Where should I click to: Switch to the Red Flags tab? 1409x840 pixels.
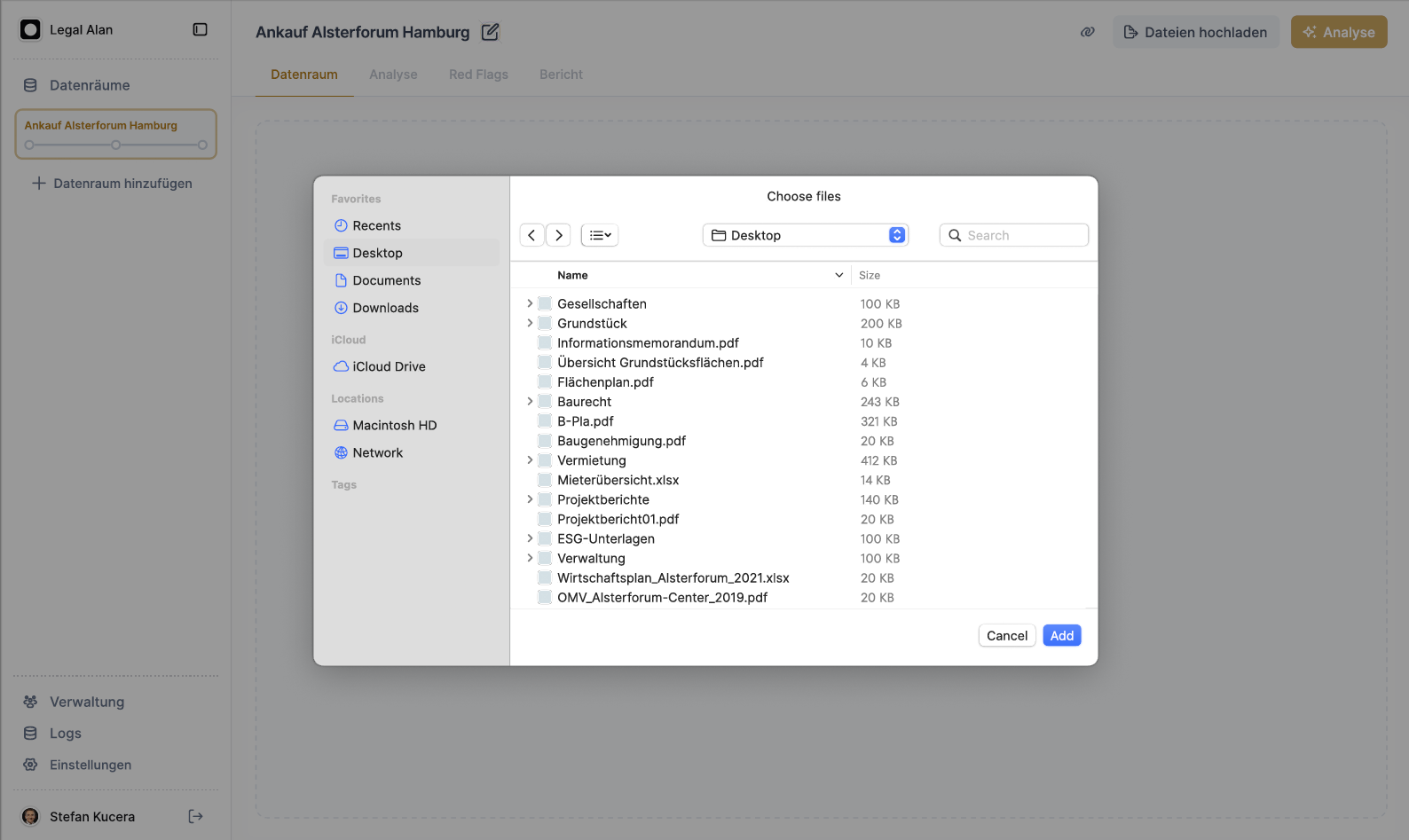tap(478, 75)
